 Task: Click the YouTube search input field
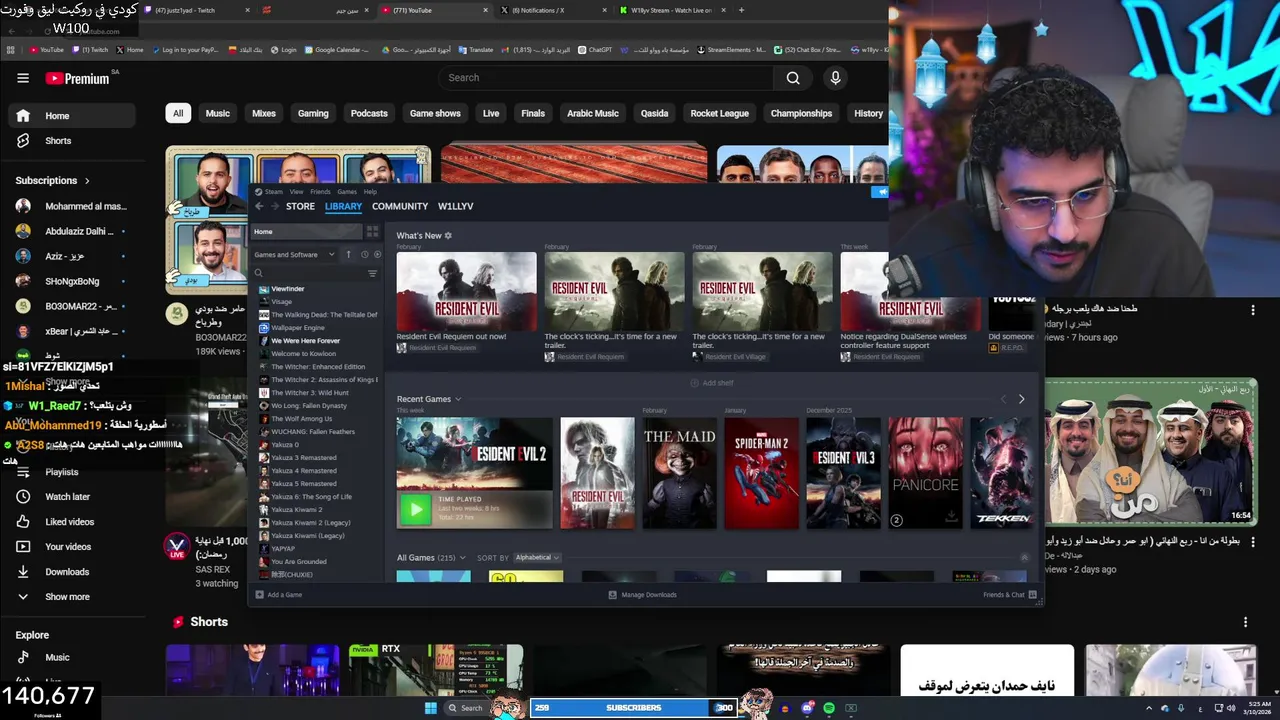point(605,78)
